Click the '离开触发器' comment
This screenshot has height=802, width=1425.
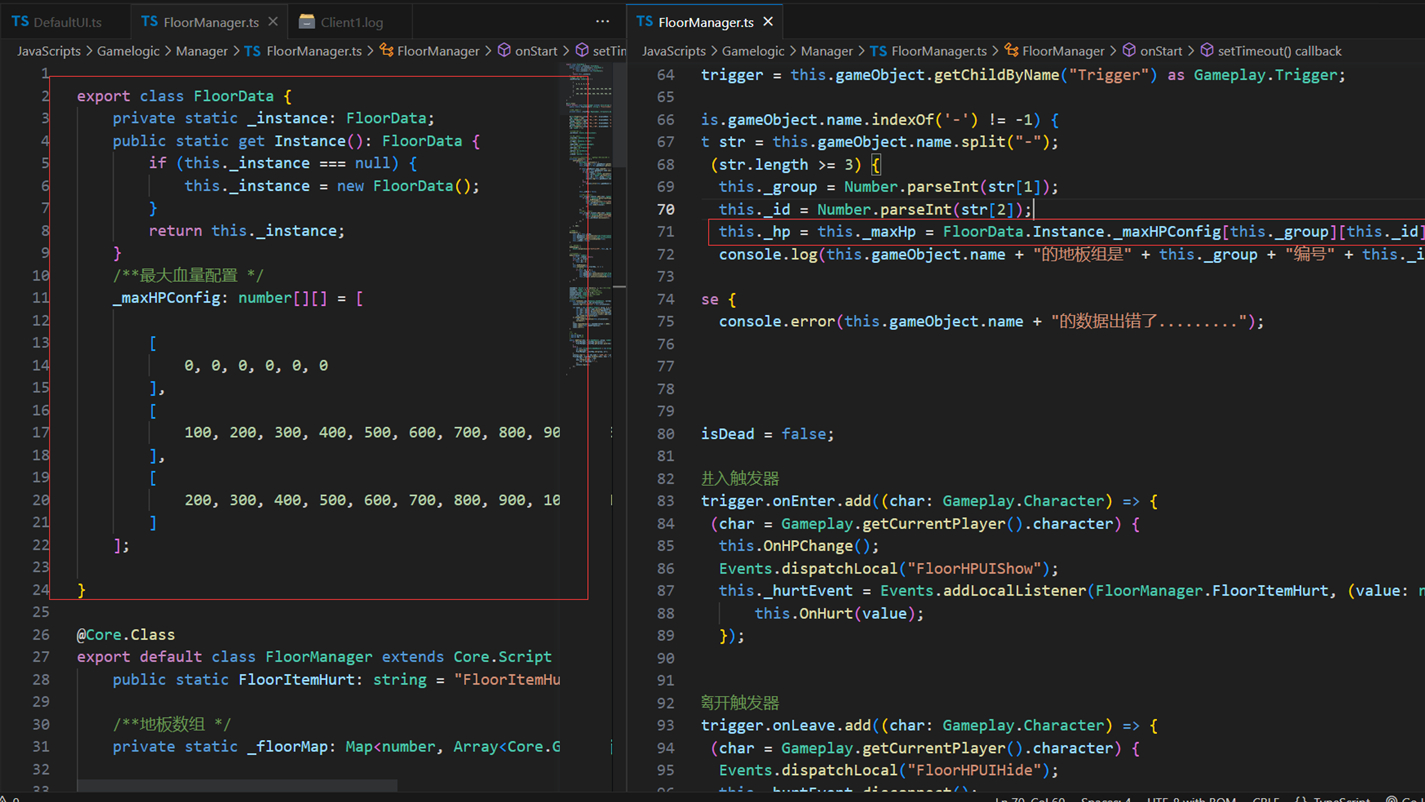740,702
